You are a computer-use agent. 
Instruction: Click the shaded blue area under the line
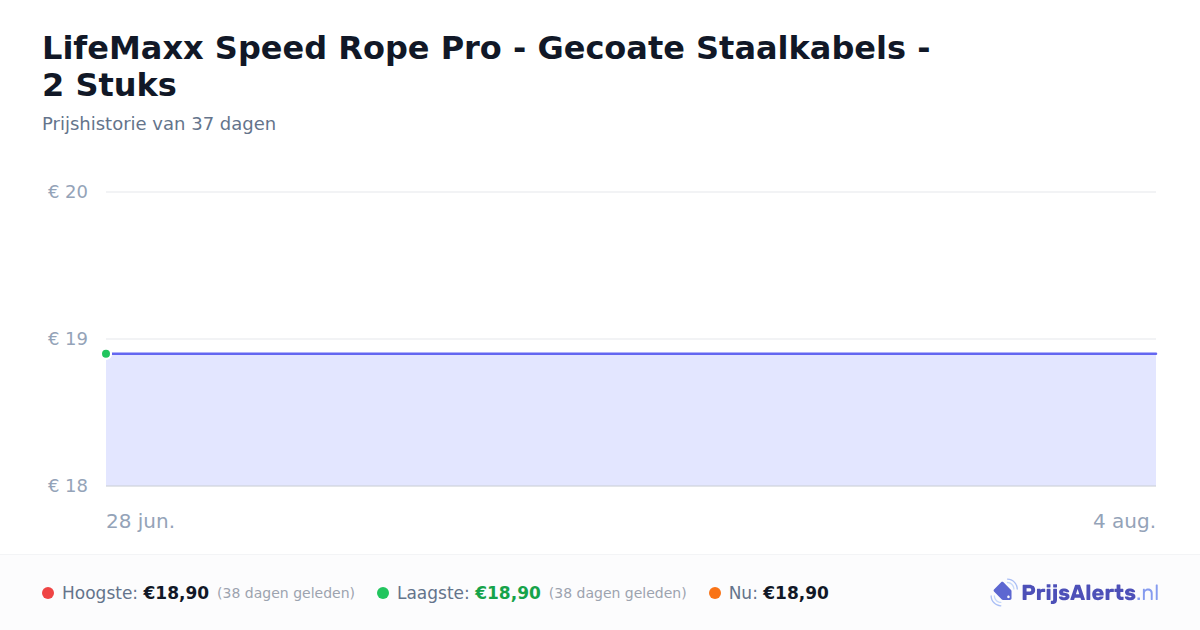tap(631, 420)
